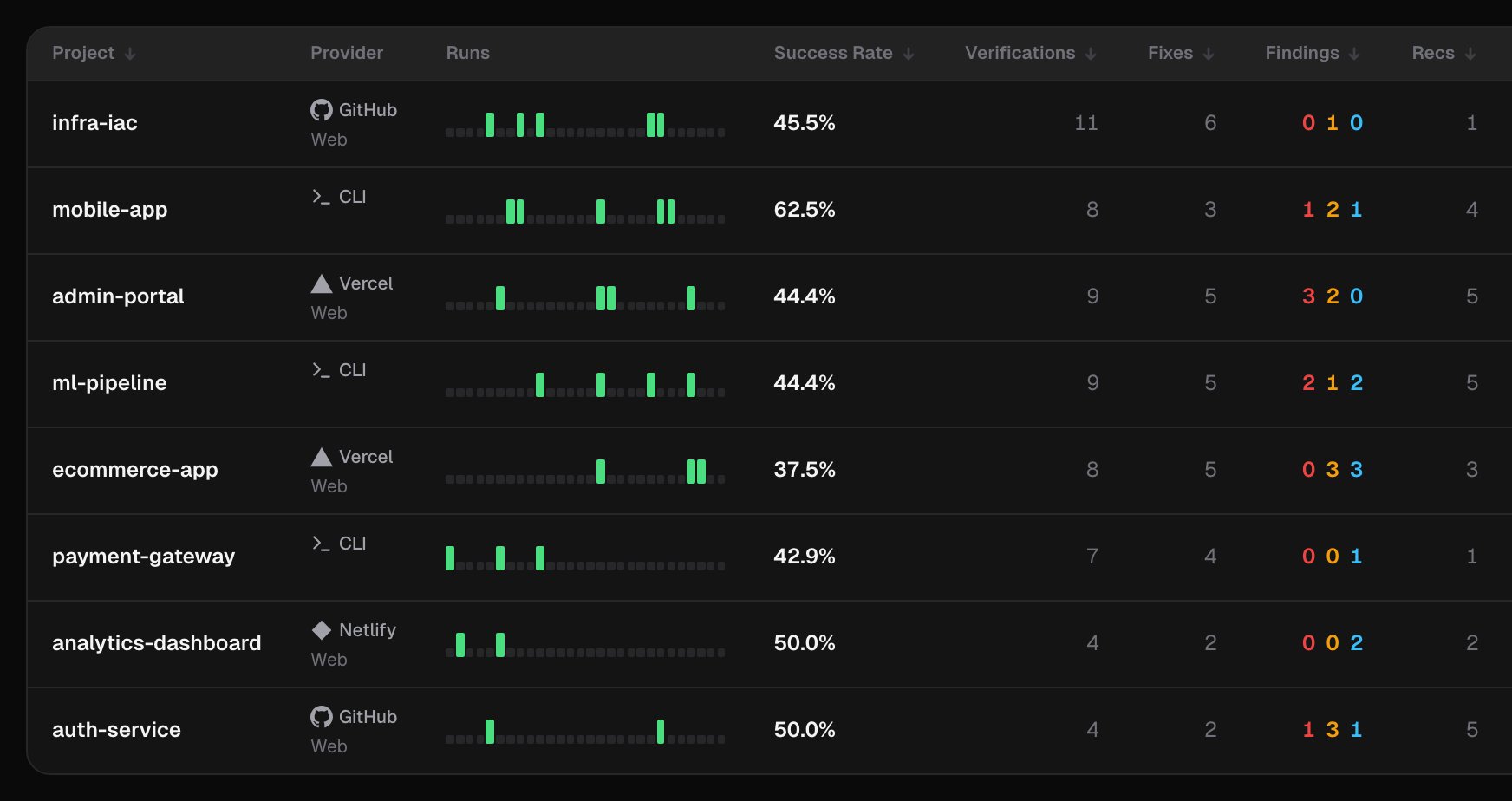Click the red findings count for admin-portal

[x=1308, y=296]
